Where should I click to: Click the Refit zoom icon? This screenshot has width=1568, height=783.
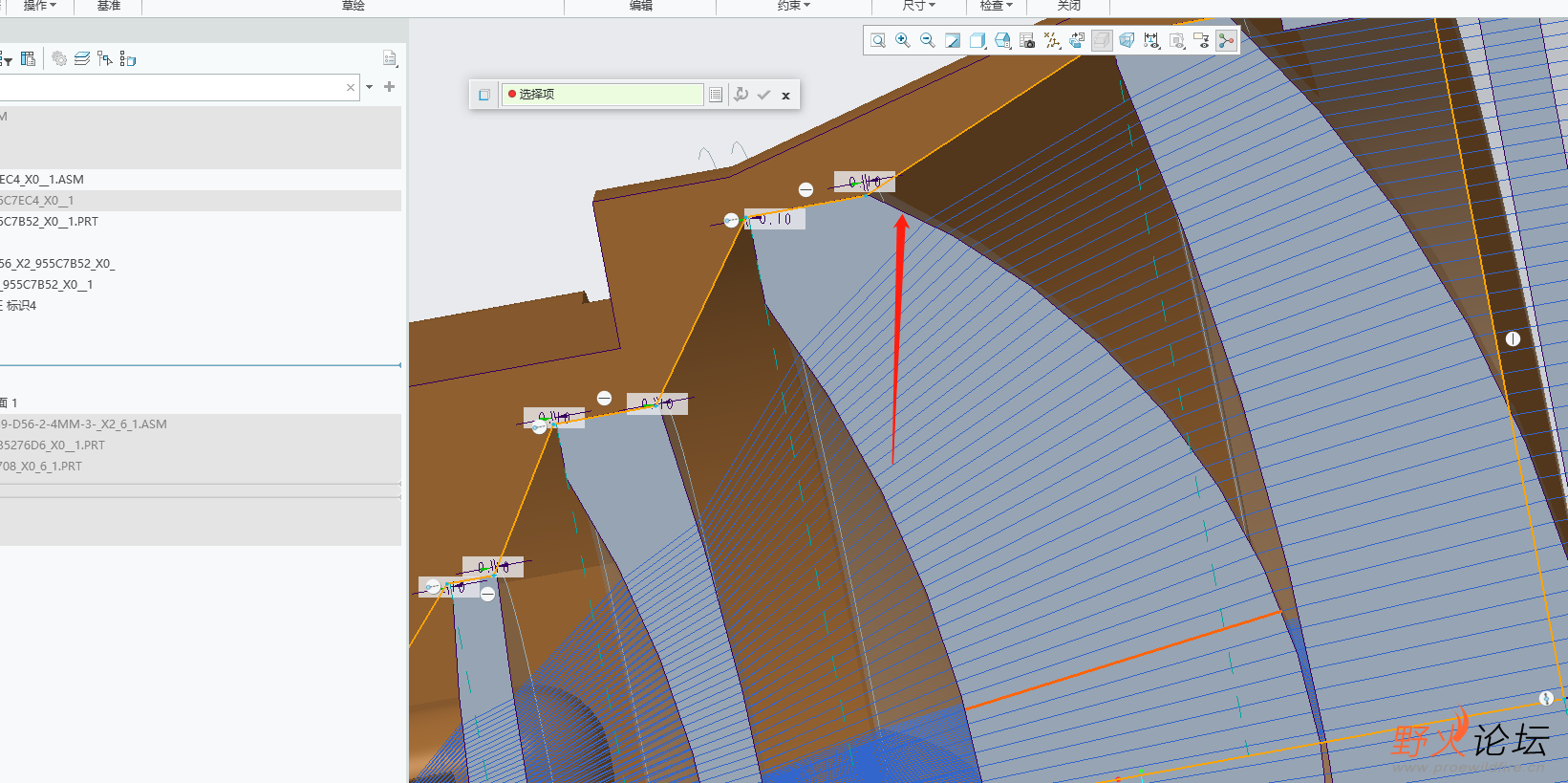coord(878,40)
